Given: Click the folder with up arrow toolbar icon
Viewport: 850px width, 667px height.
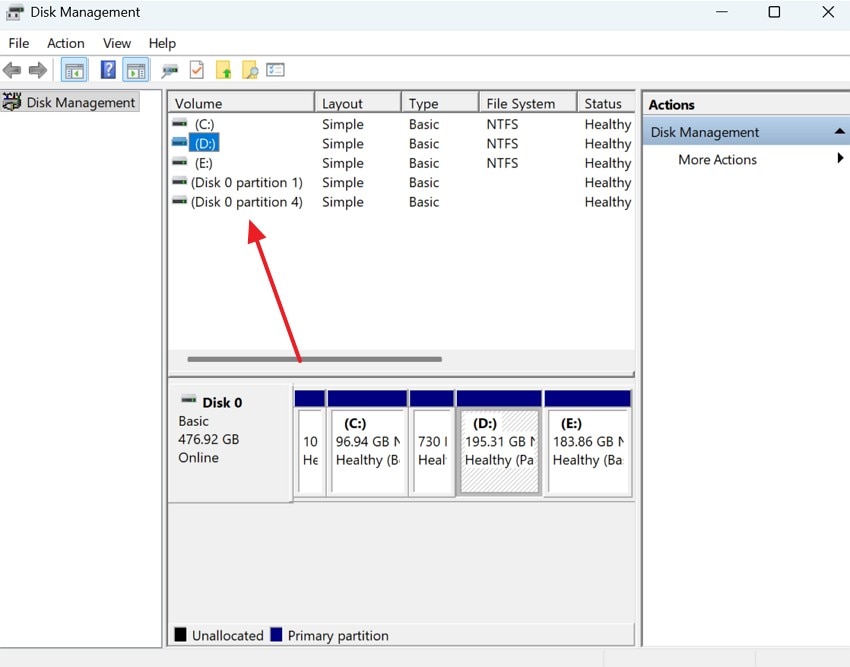Looking at the screenshot, I should (x=224, y=70).
